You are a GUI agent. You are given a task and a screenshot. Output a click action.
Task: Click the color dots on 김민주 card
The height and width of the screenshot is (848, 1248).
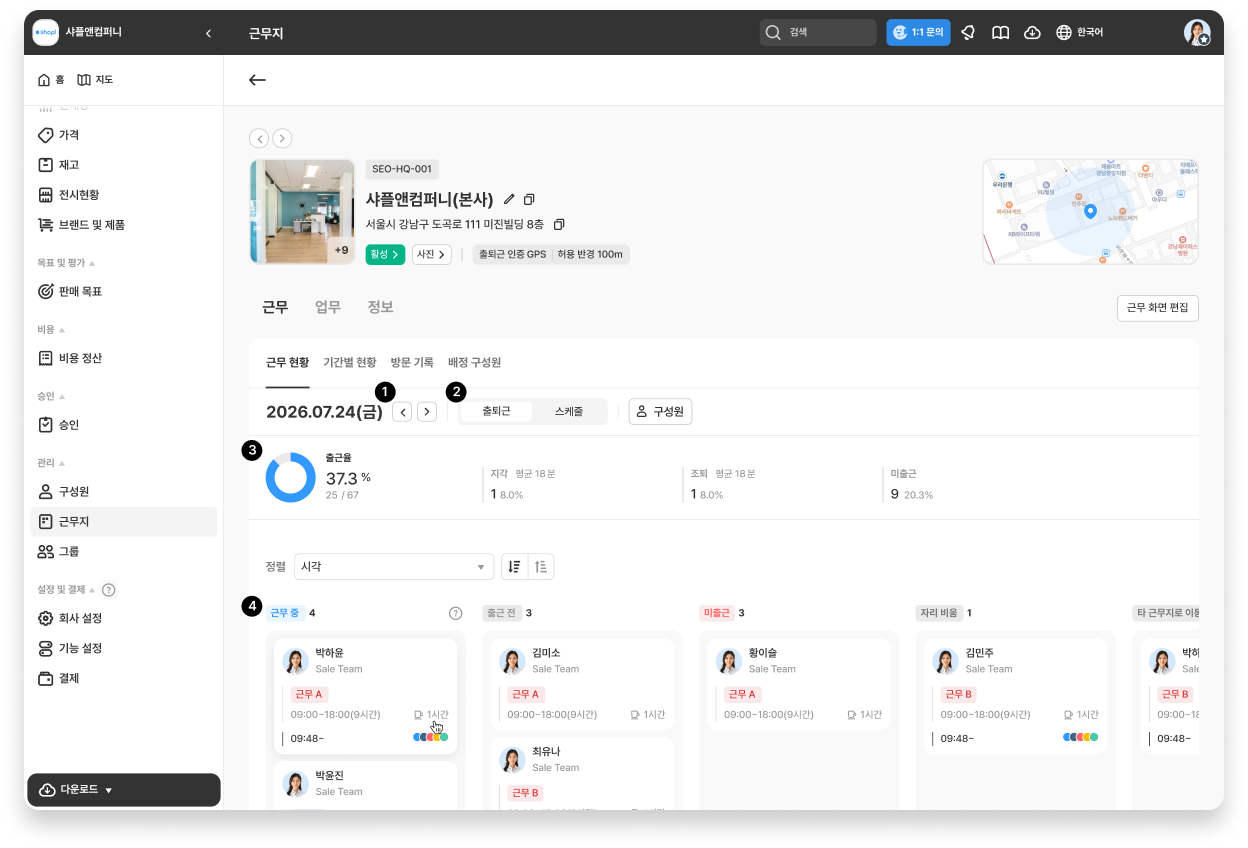point(1081,737)
